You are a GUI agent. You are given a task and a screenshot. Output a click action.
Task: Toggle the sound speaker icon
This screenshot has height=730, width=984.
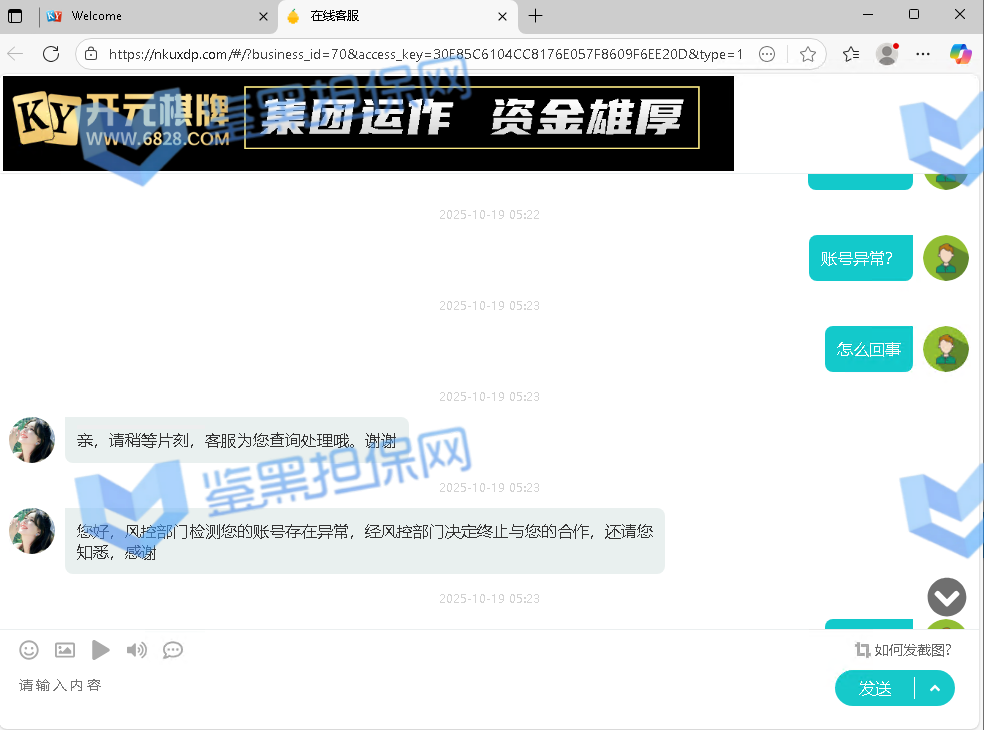point(136,650)
